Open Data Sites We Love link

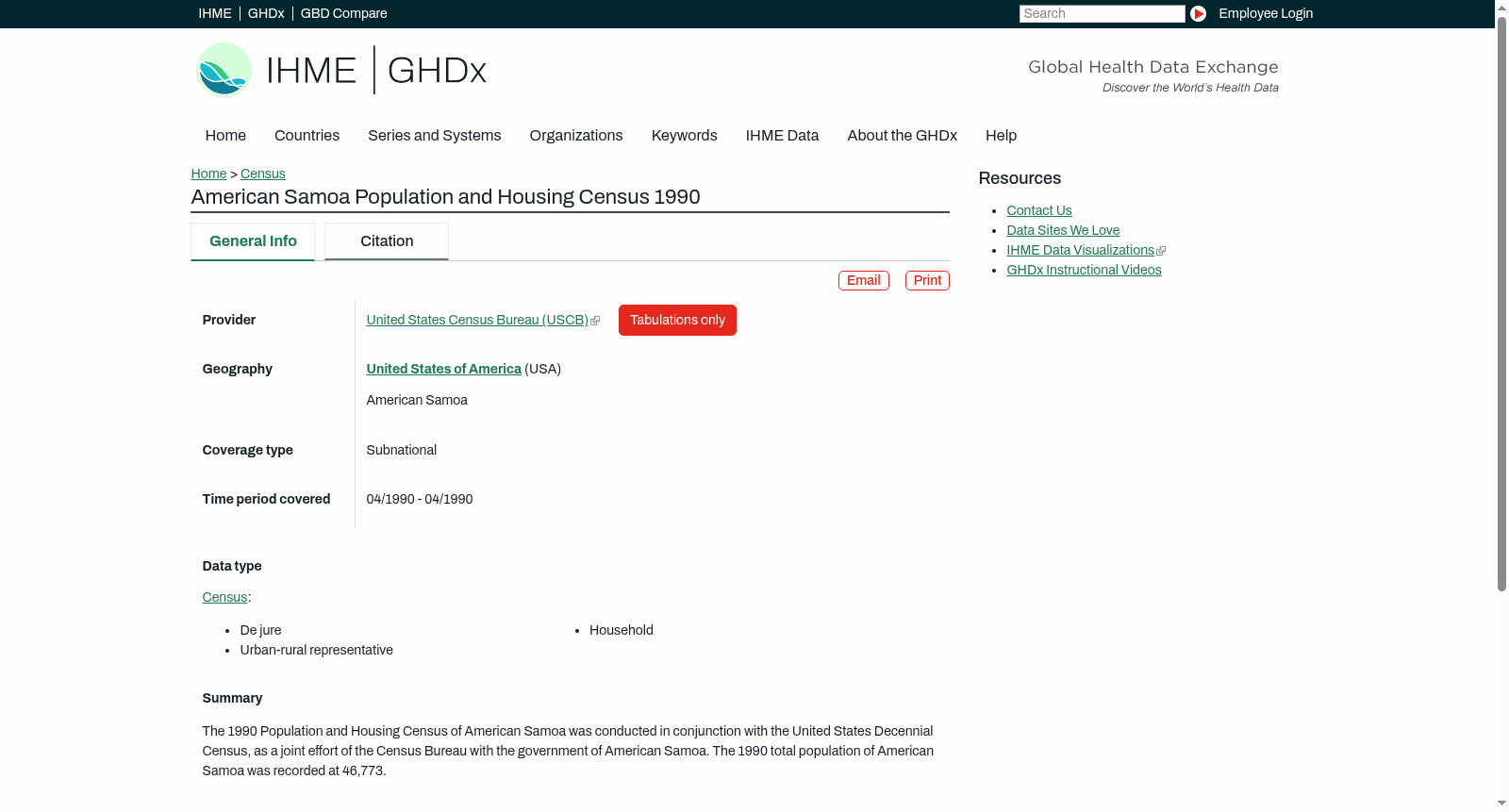point(1063,230)
